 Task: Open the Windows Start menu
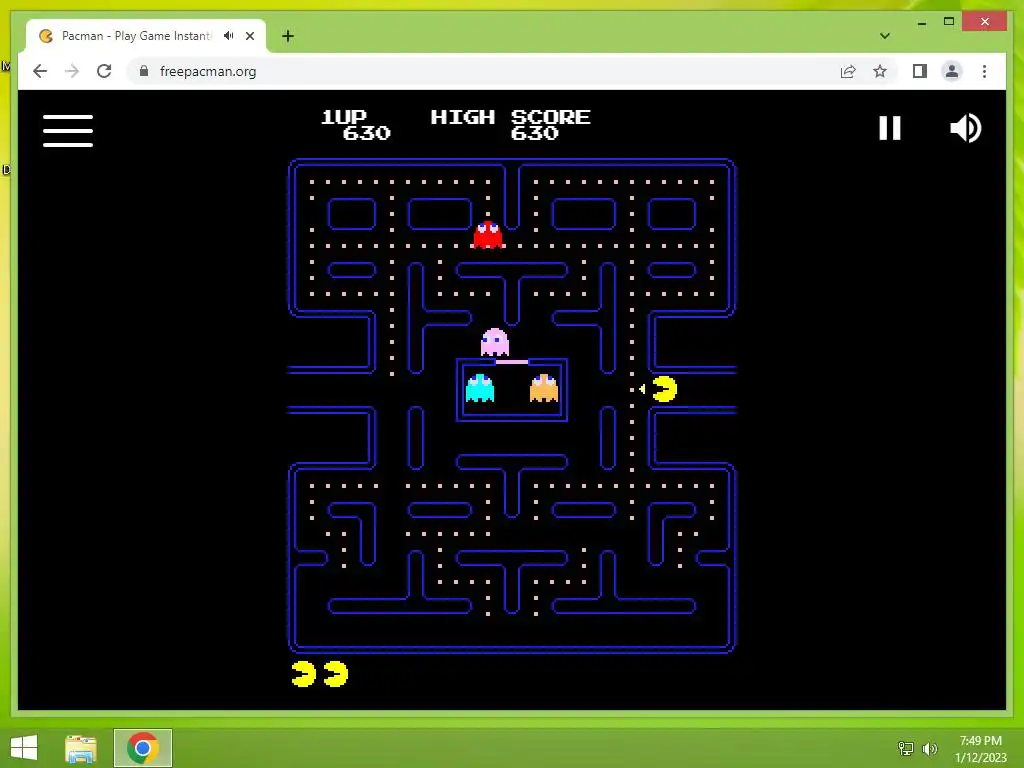[x=24, y=748]
